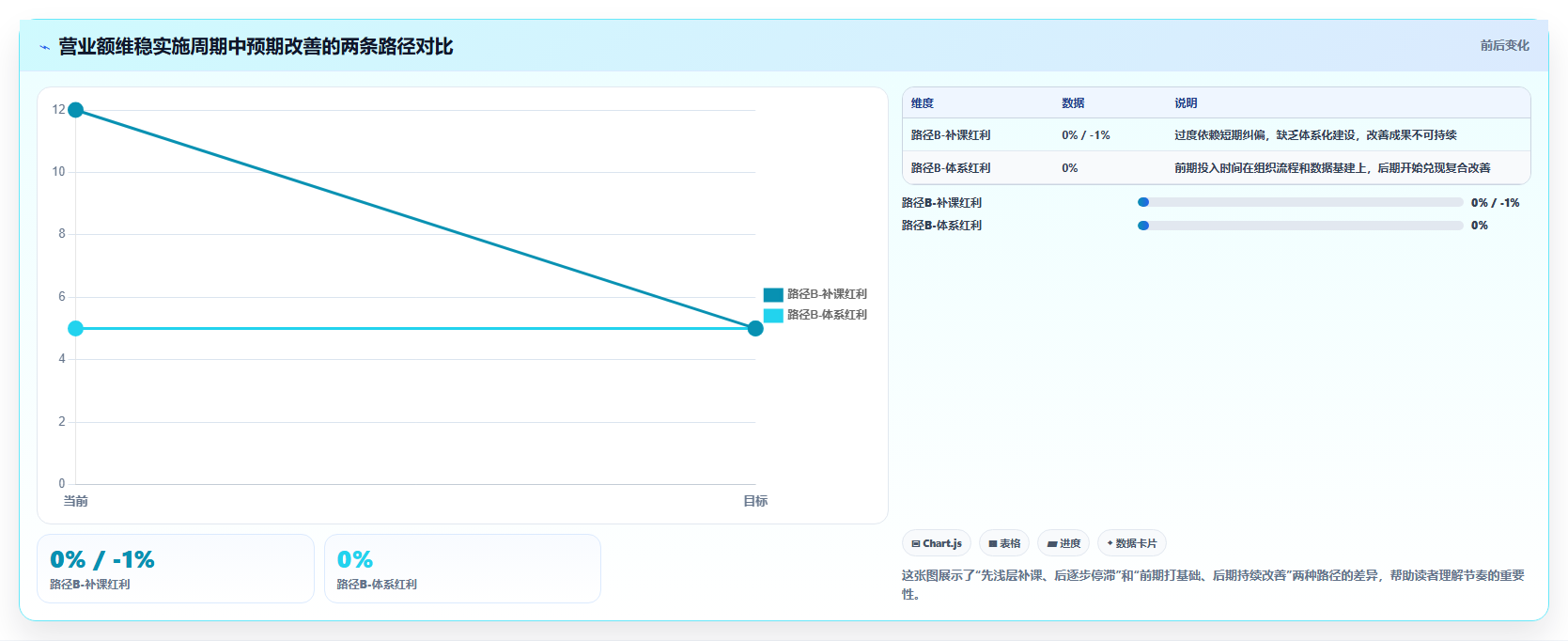Image resolution: width=1568 pixels, height=641 pixels.
Task: Toggle the 路径B-补课红利 legend color box
Action: point(773,294)
